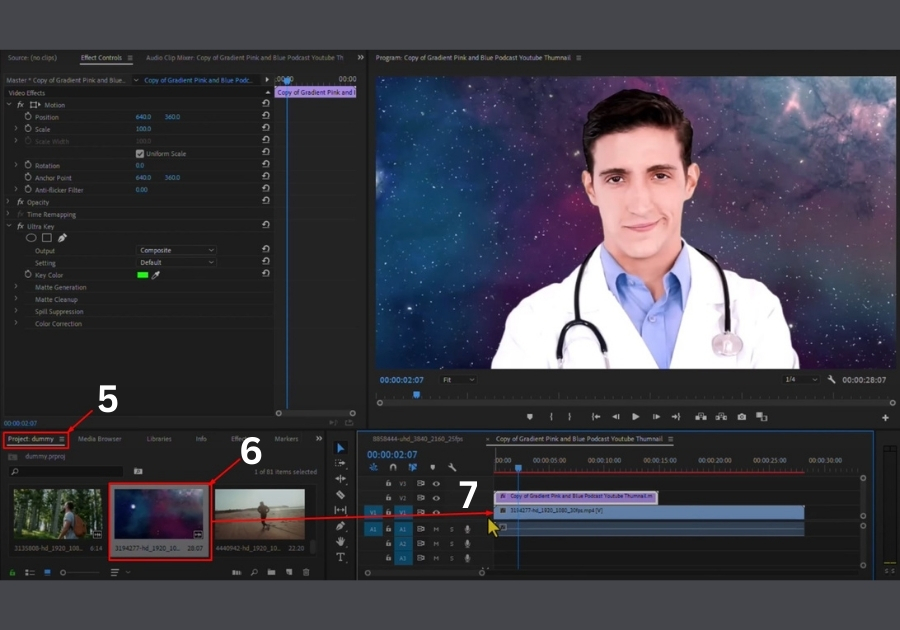This screenshot has width=900, height=630.
Task: Switch to Libraries tab
Action: point(159,439)
